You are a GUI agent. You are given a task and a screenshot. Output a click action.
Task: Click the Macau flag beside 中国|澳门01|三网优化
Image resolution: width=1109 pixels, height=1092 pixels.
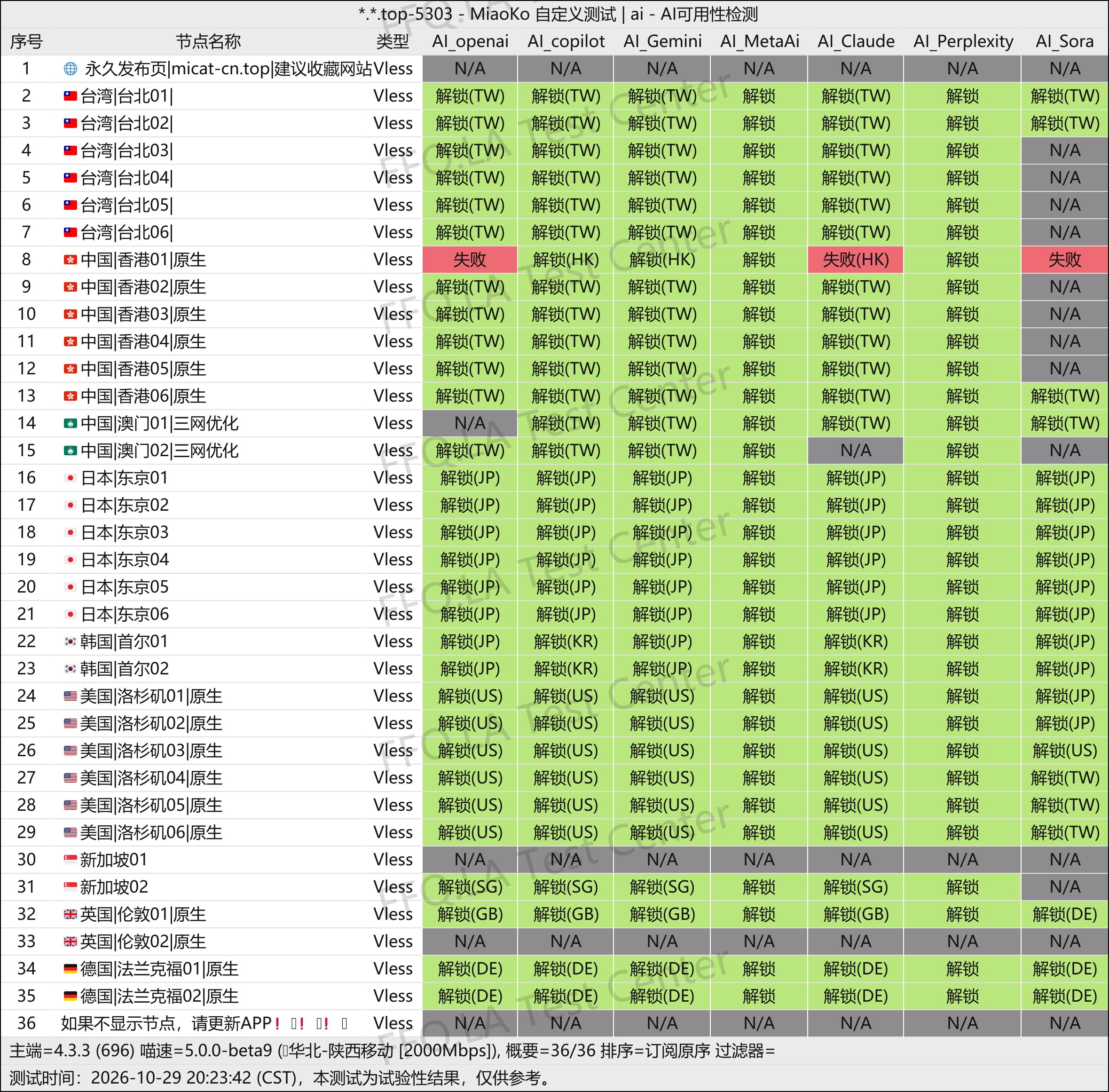70,423
